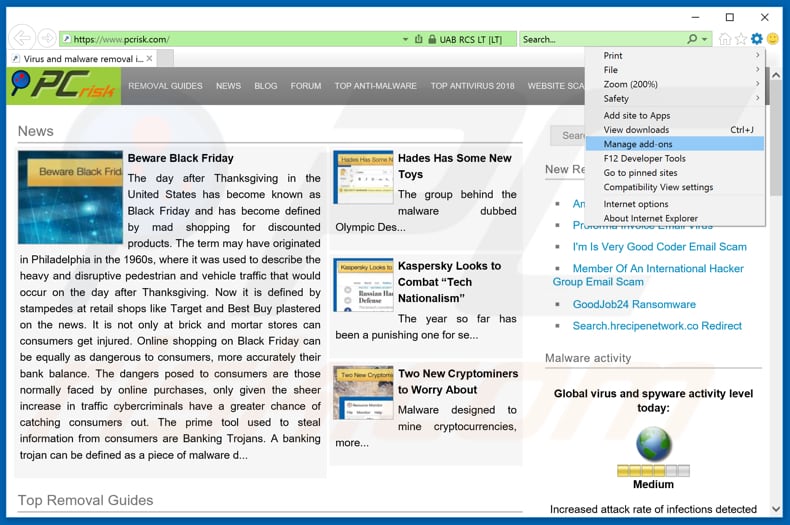Open Favorites star icon
Viewport: 790px width, 525px height.
point(741,39)
